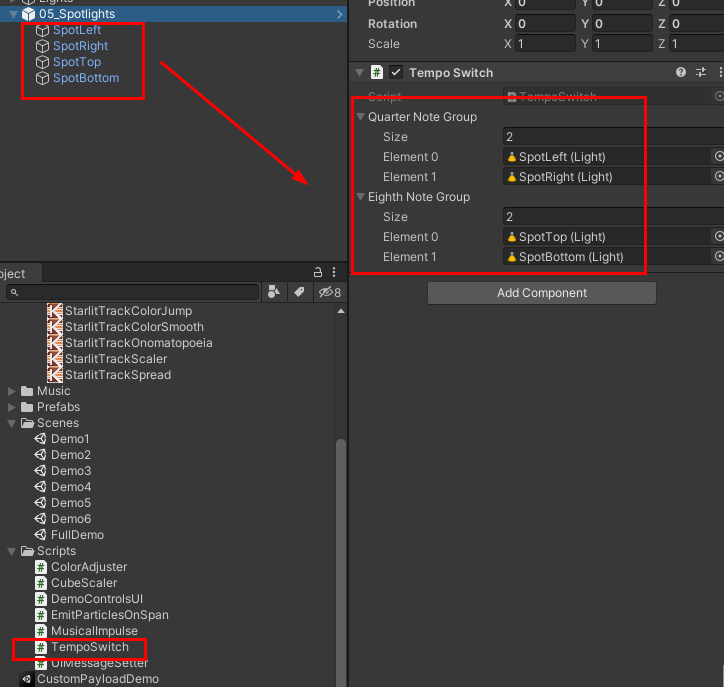This screenshot has height=687, width=724.
Task: Select the EmitParticlesOnSpan script
Action: pos(110,615)
